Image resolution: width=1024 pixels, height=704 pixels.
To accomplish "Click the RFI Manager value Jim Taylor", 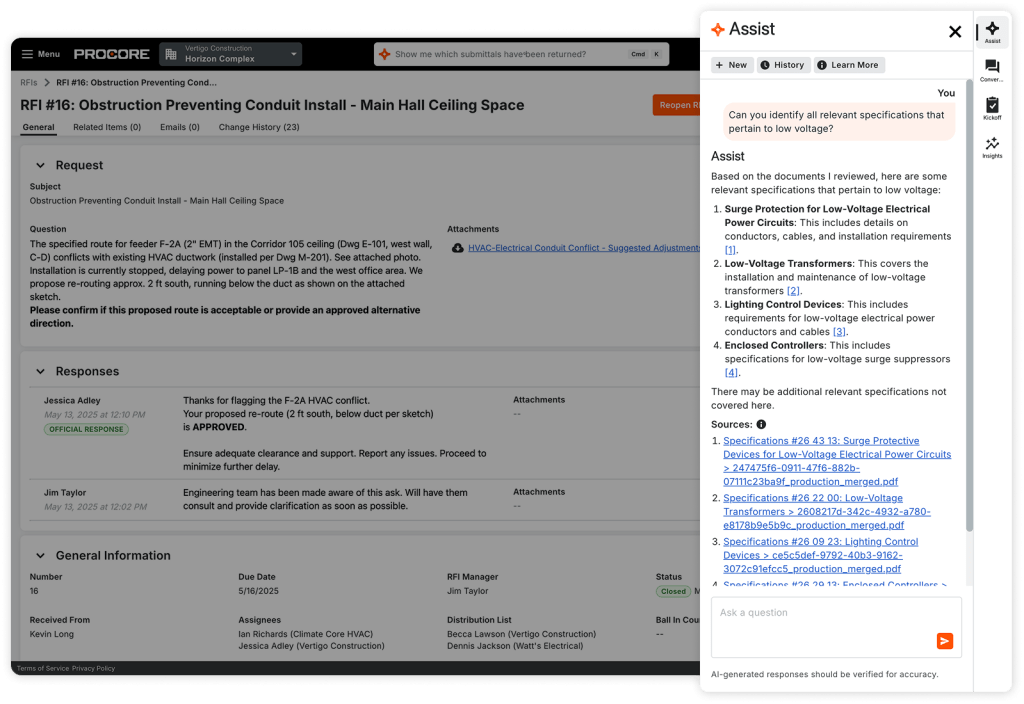I will (x=467, y=591).
